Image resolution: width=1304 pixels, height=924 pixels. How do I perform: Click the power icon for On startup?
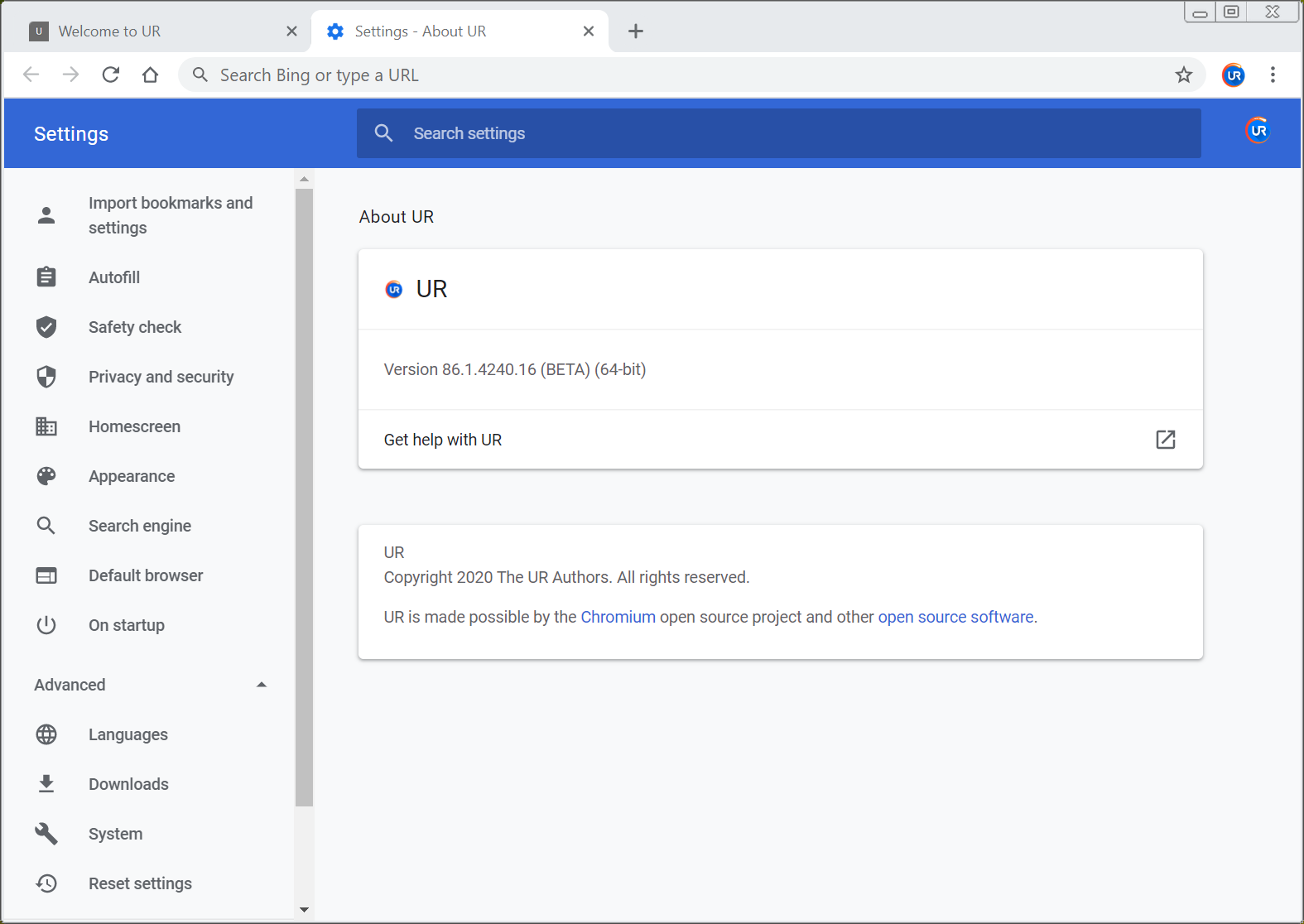46,625
